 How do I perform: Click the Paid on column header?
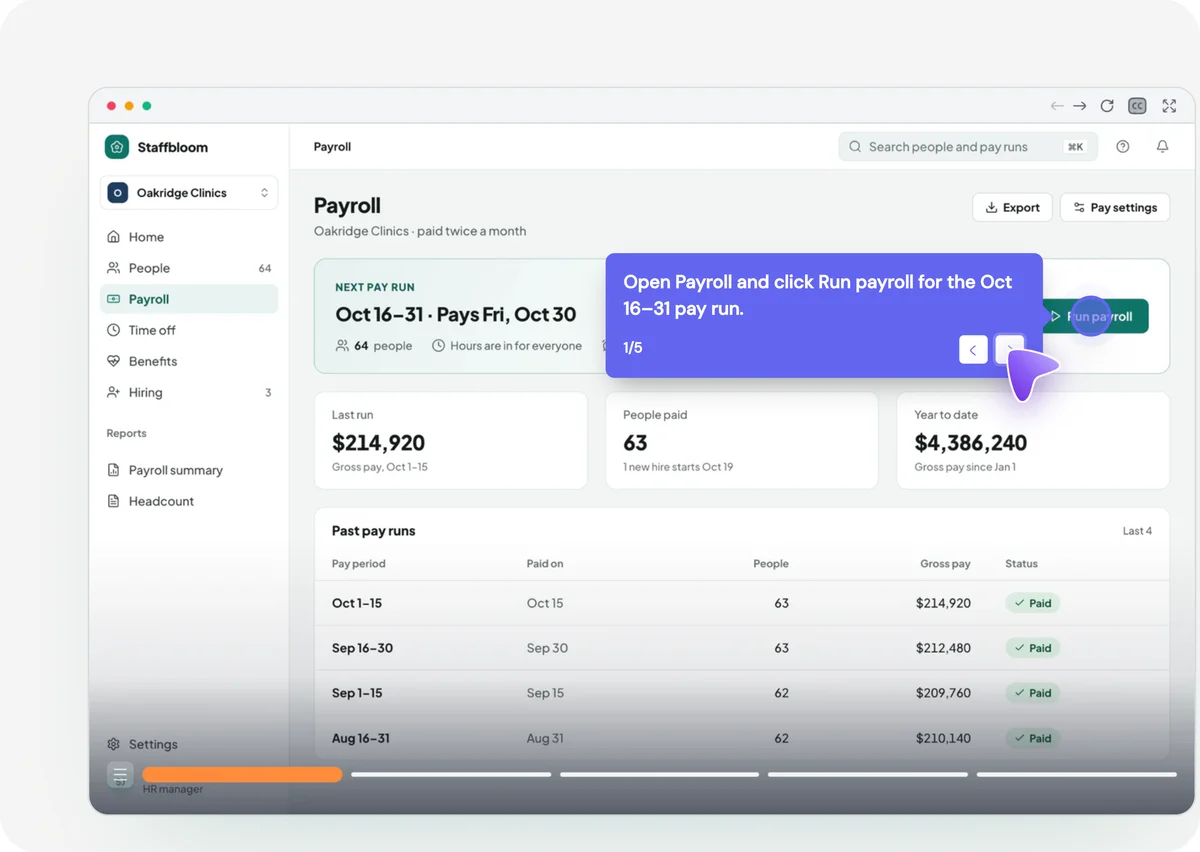pyautogui.click(x=545, y=564)
